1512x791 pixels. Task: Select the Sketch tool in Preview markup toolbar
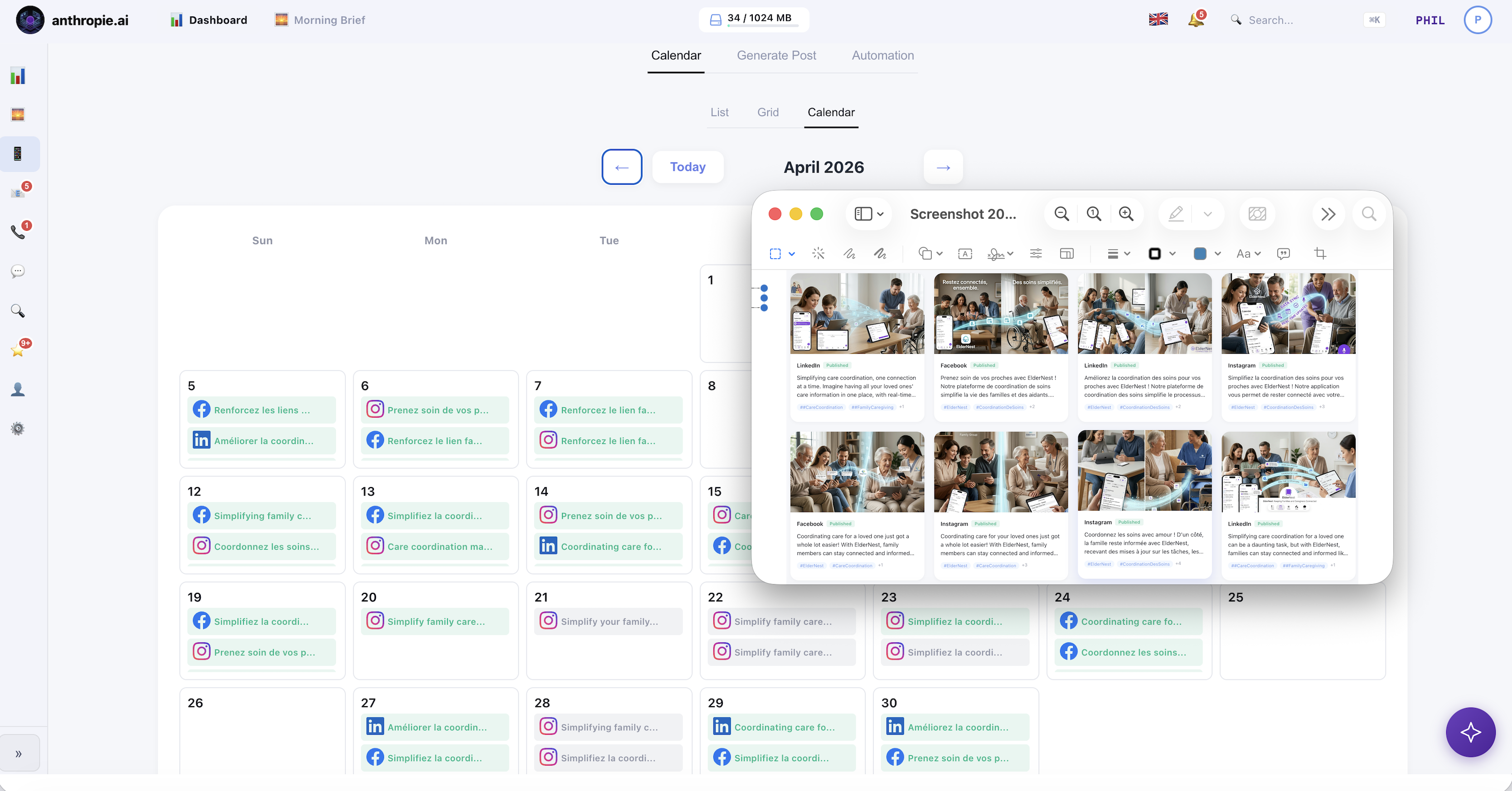[849, 254]
